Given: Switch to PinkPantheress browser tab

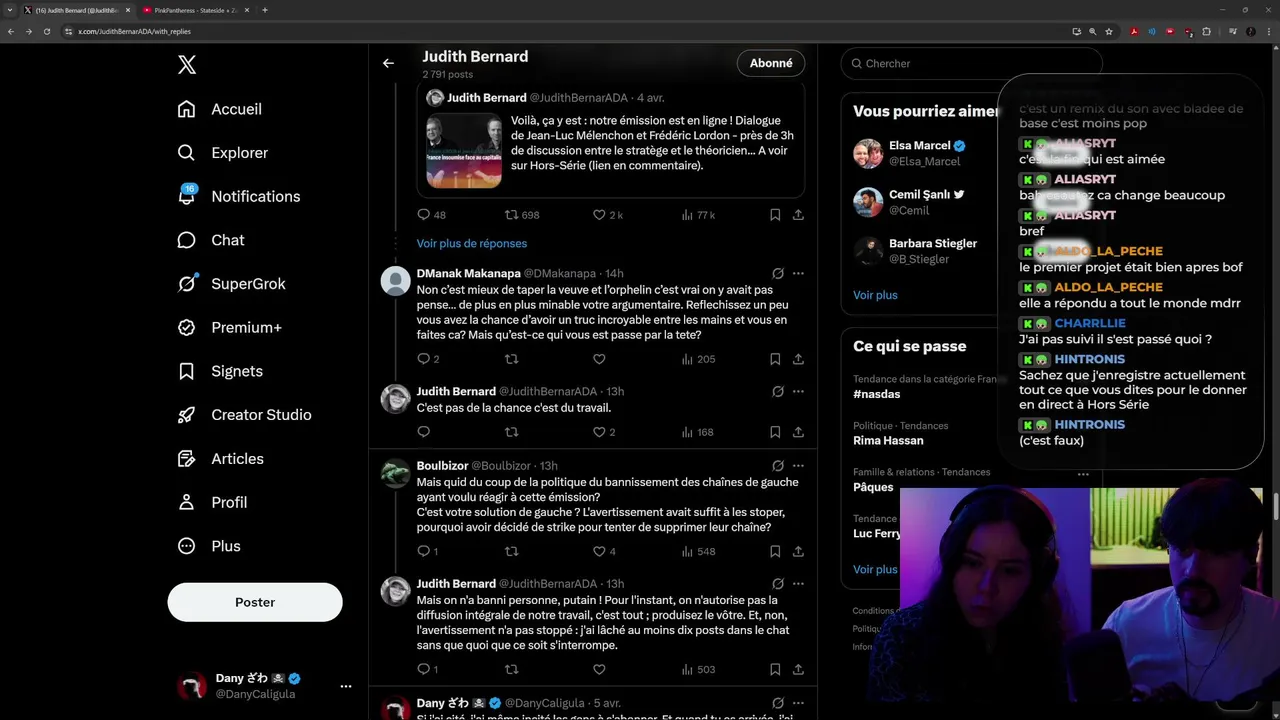Looking at the screenshot, I should (195, 10).
